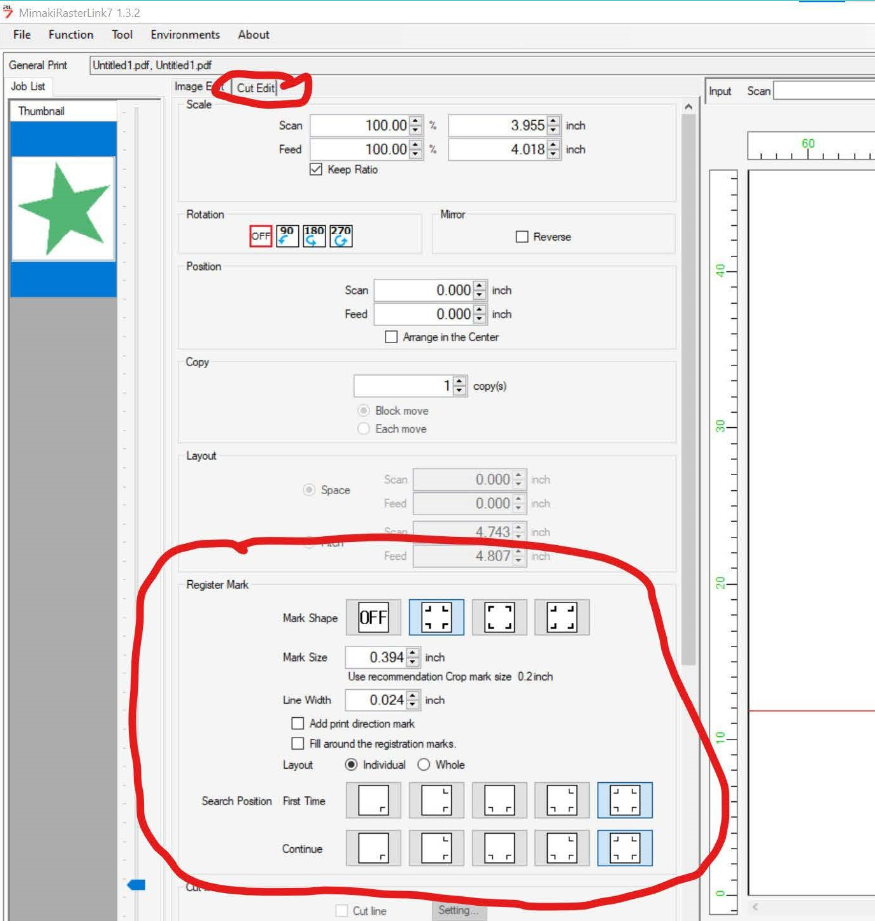Step the Scale Feed inch spinner

[x=554, y=149]
